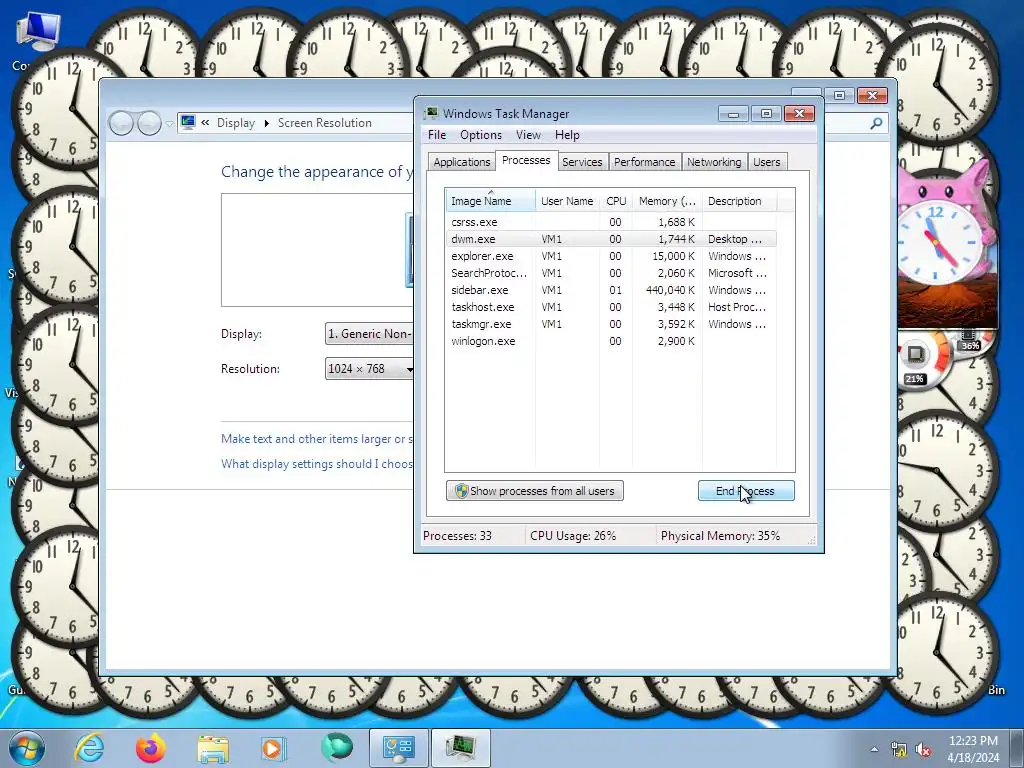Open recent pages dropdown arrow beside Forward
This screenshot has width=1024, height=768.
169,123
